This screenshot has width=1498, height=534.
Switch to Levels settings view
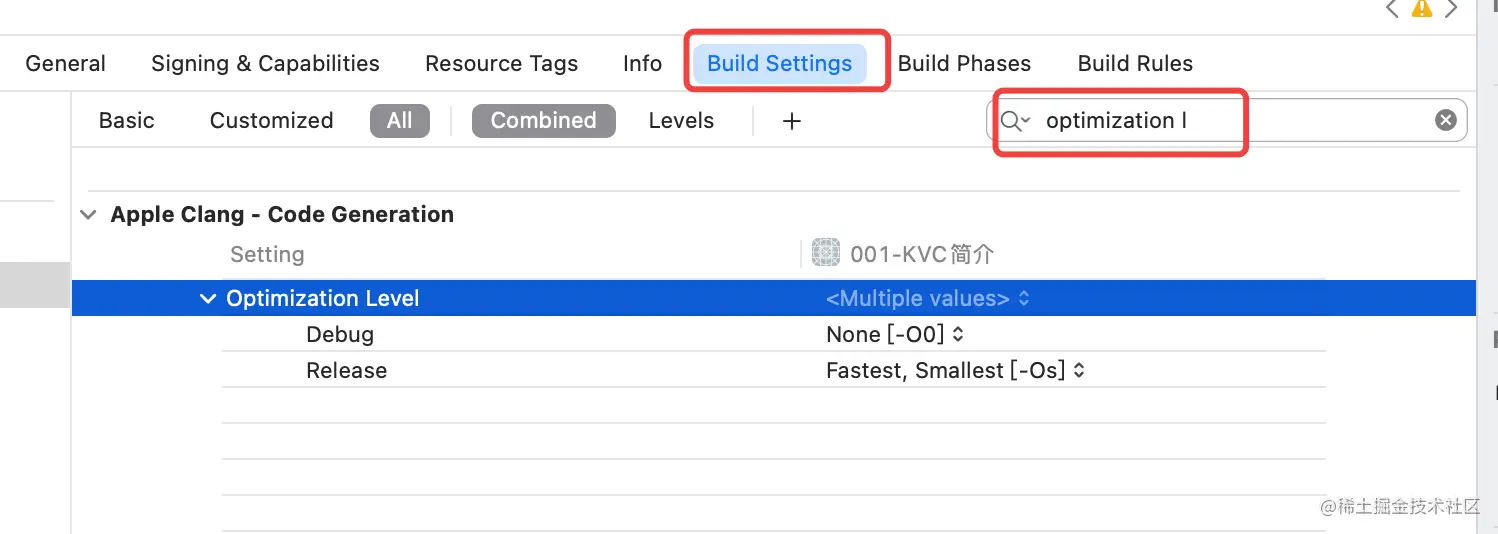pos(681,121)
